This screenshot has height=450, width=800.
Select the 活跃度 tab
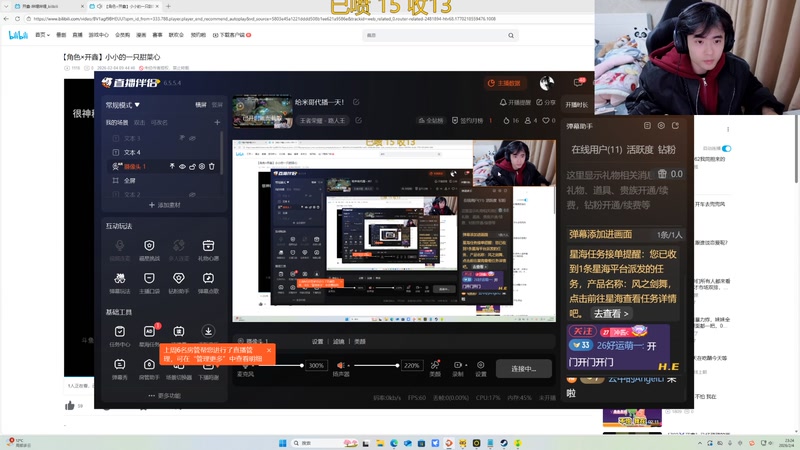[640, 149]
